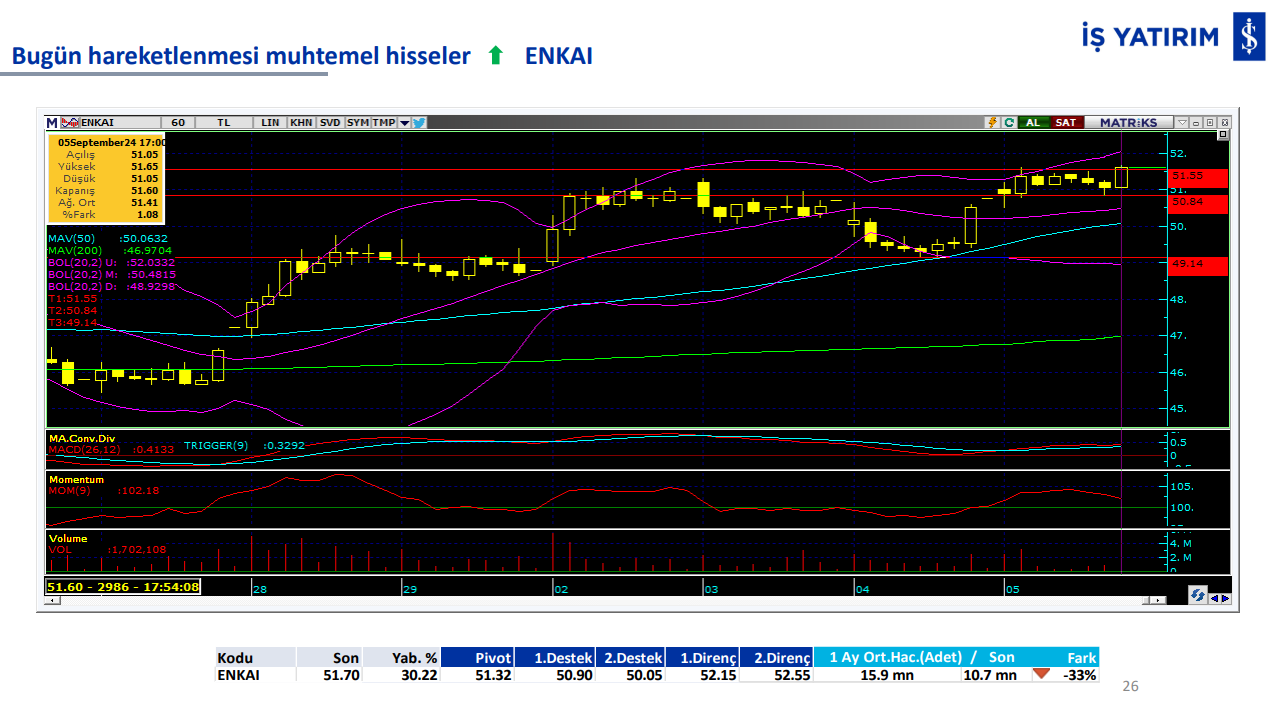Toggle the KHN button in toolbar
Image resolution: width=1271 pixels, height=706 pixels.
(x=300, y=122)
